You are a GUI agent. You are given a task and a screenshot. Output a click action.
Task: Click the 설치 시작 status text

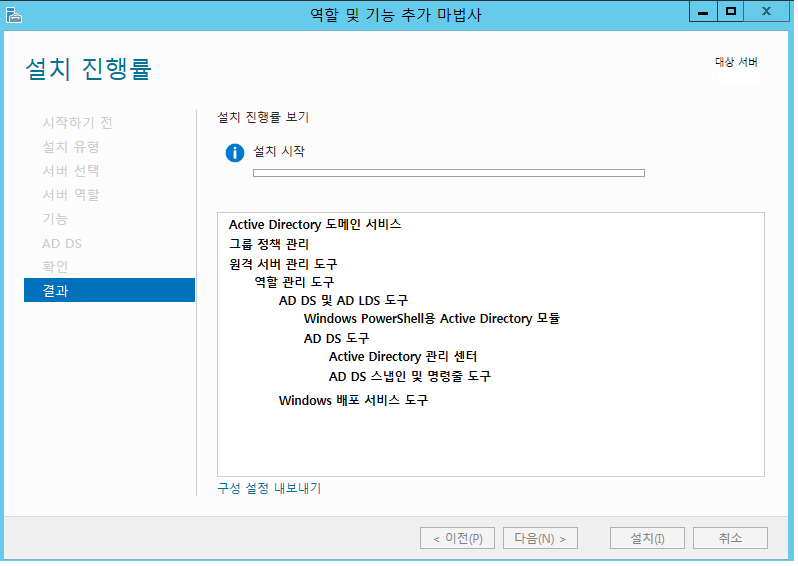[279, 151]
